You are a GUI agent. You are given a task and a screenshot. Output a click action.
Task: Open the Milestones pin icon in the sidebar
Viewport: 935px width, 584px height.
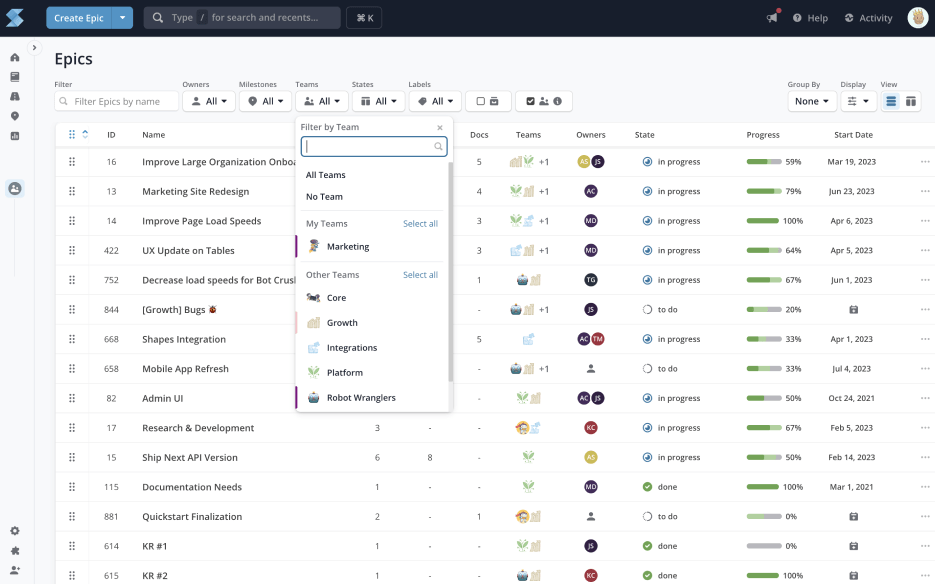15,116
